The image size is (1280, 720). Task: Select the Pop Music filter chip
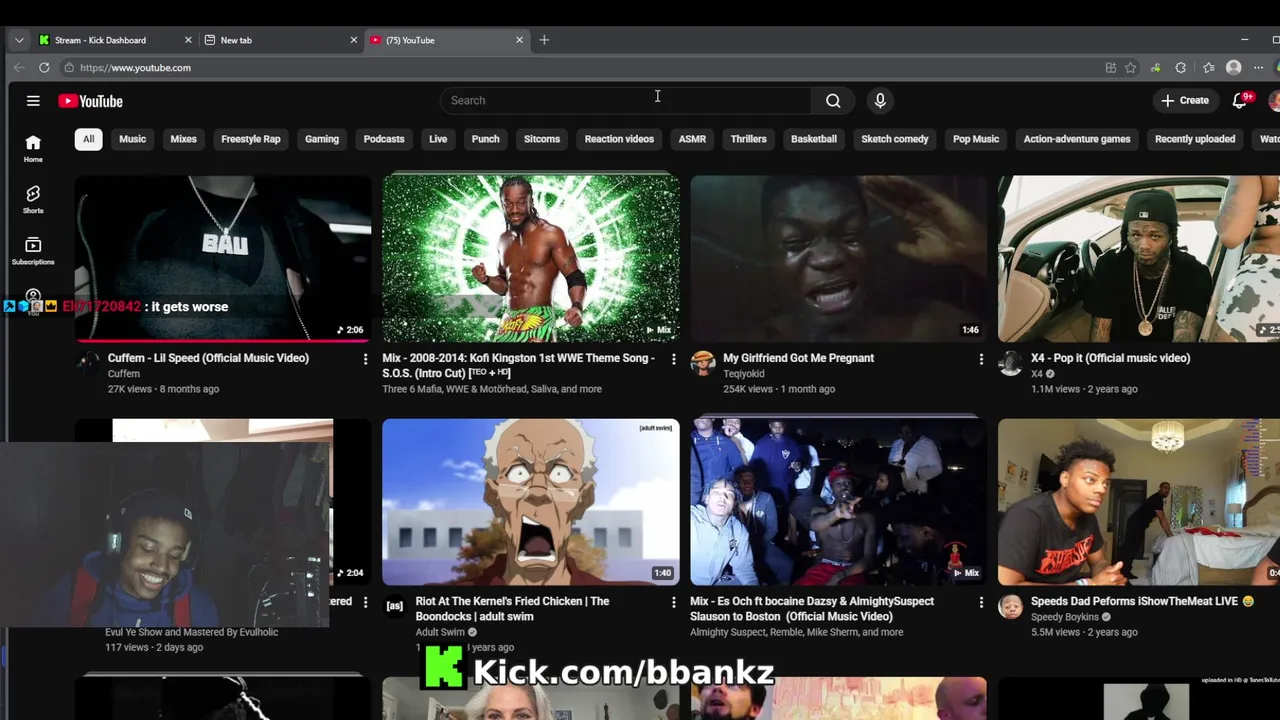click(x=976, y=139)
